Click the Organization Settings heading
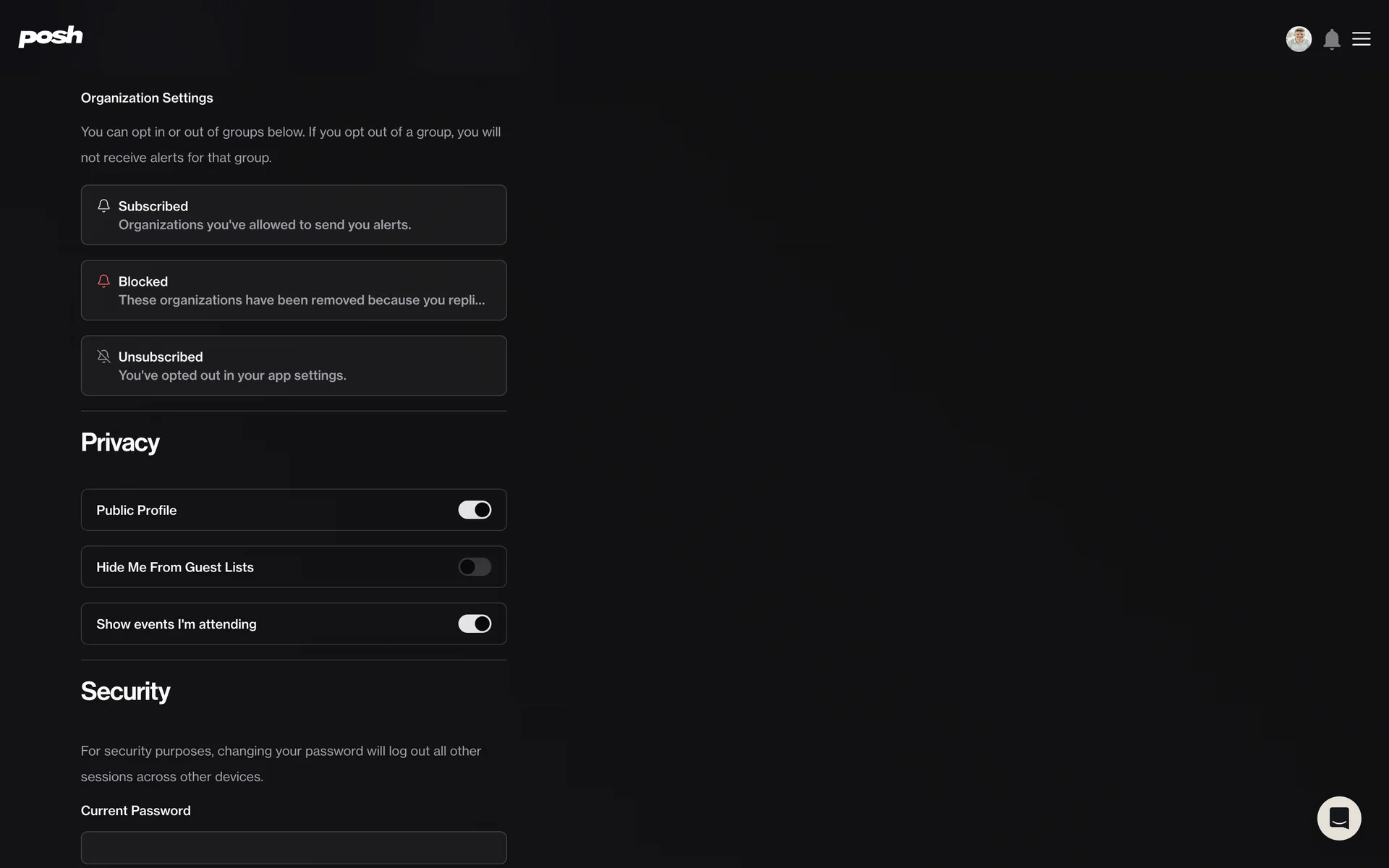The width and height of the screenshot is (1389, 868). tap(147, 98)
